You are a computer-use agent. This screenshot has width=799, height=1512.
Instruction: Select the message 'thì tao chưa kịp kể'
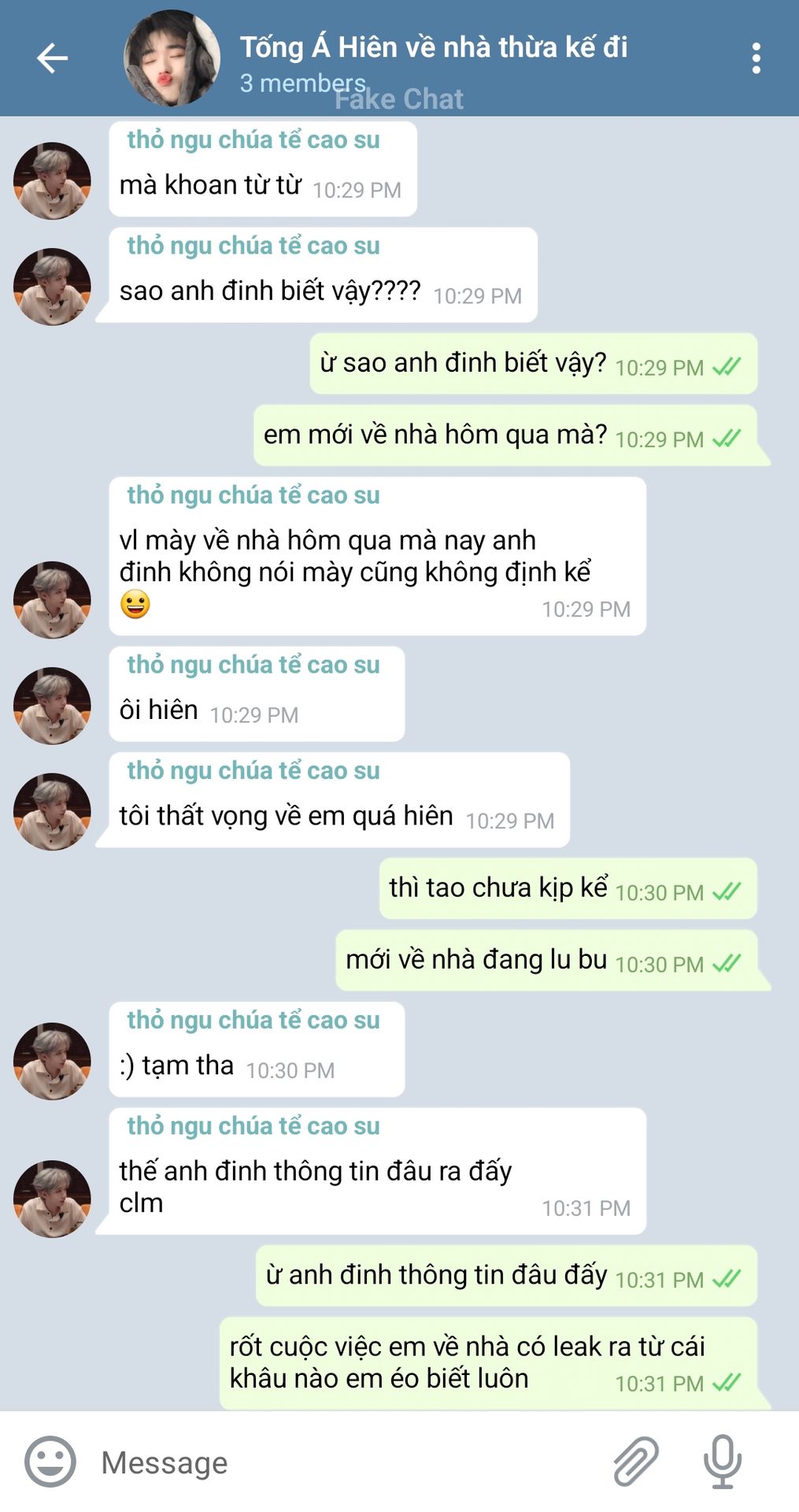coord(568,888)
